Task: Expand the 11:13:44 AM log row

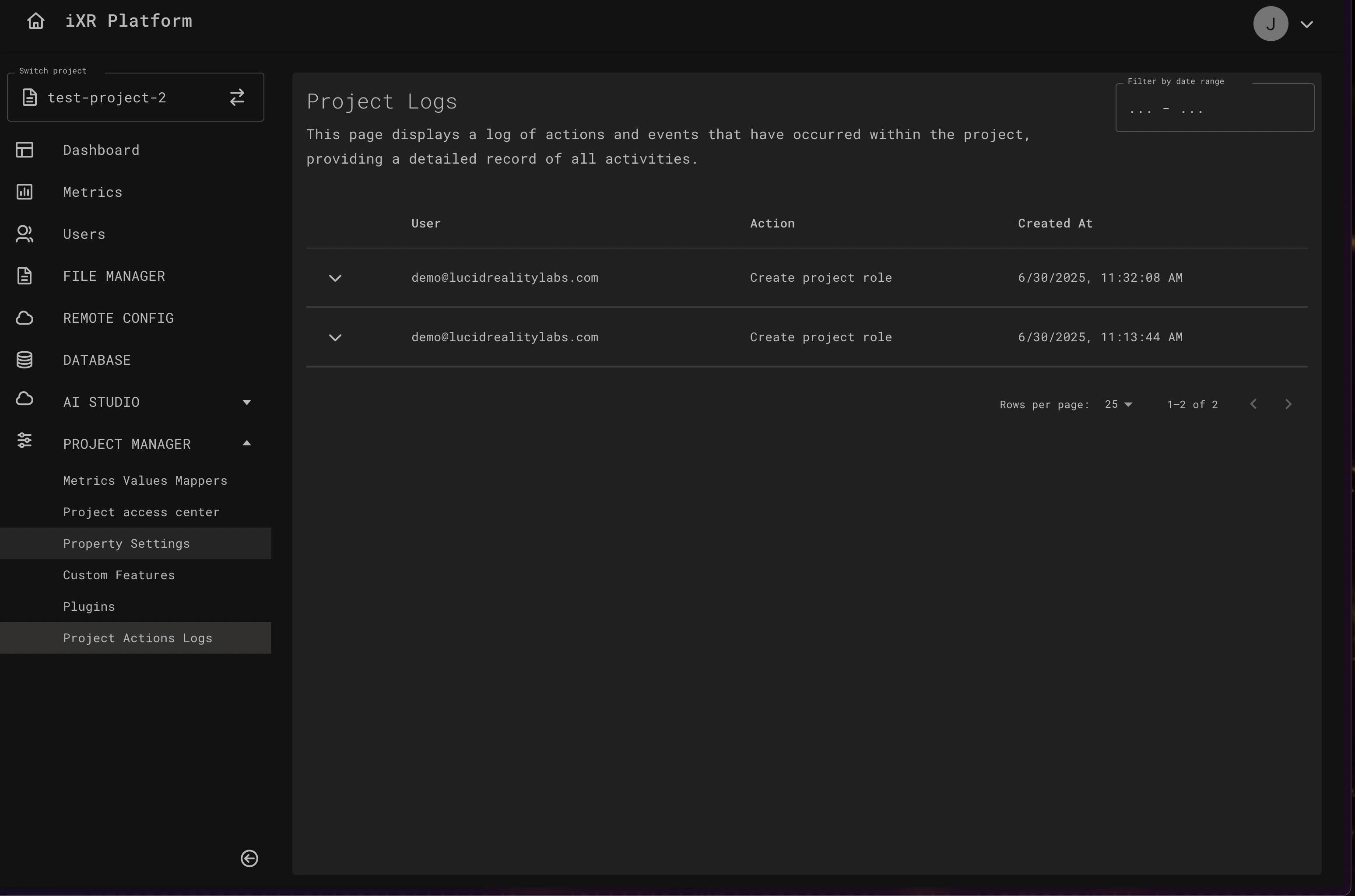Action: 335,338
